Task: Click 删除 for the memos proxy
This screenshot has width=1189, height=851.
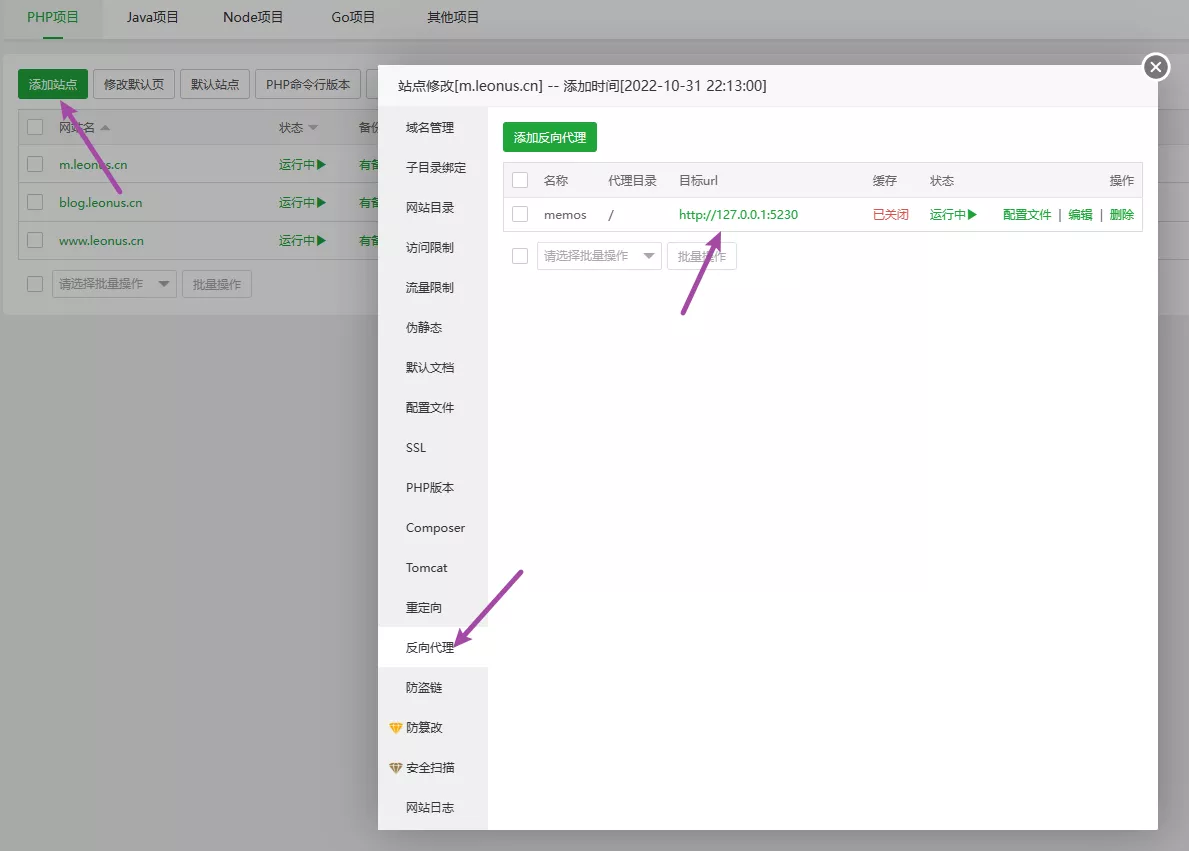Action: [1122, 215]
